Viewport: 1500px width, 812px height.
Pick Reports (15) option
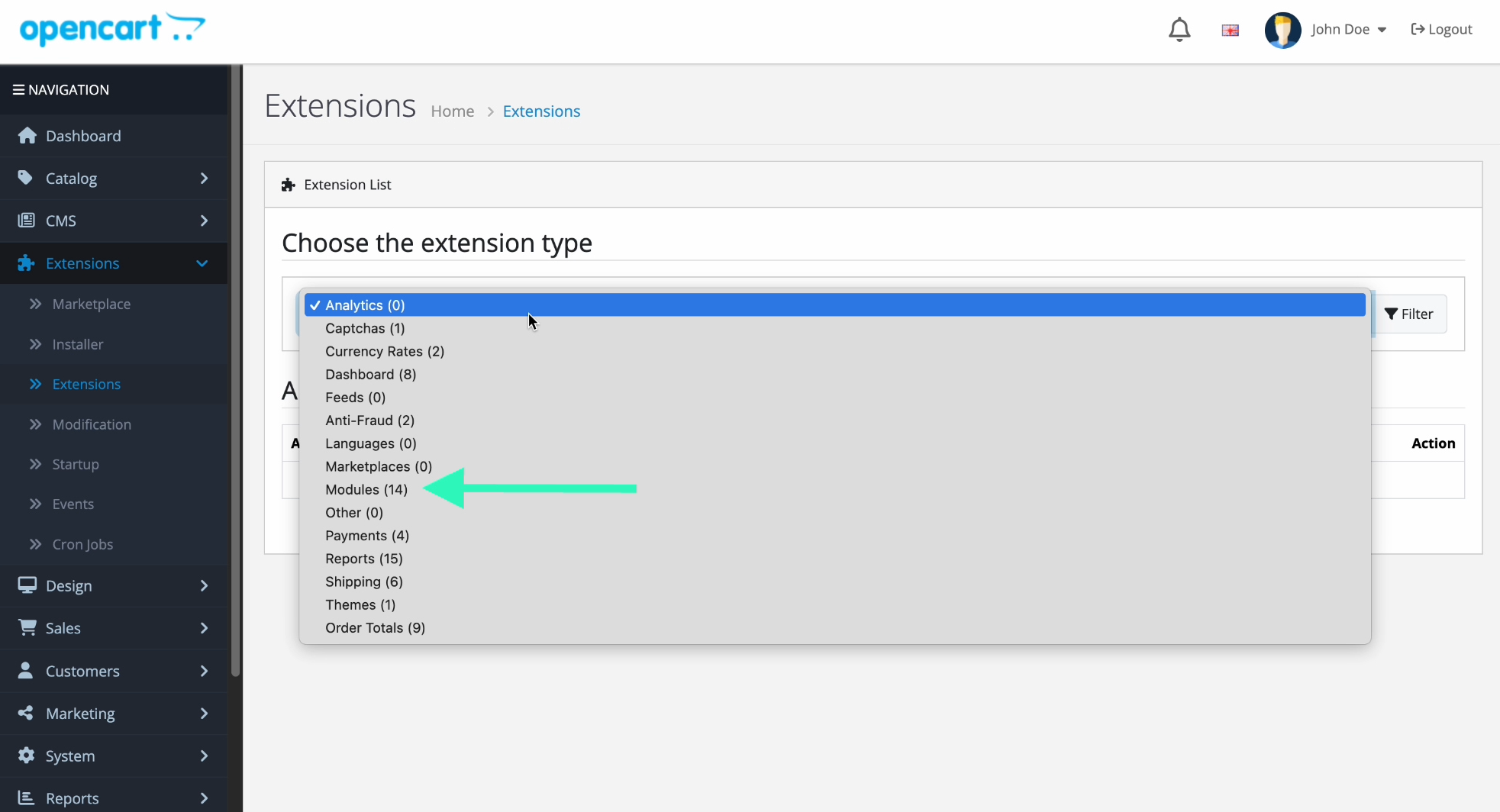[x=835, y=559]
